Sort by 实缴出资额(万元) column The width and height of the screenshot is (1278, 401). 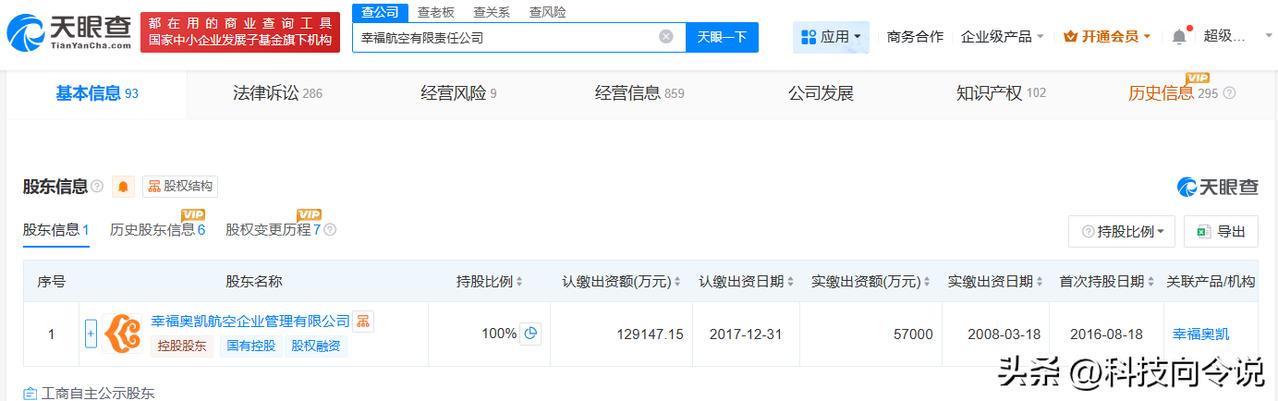(x=925, y=282)
